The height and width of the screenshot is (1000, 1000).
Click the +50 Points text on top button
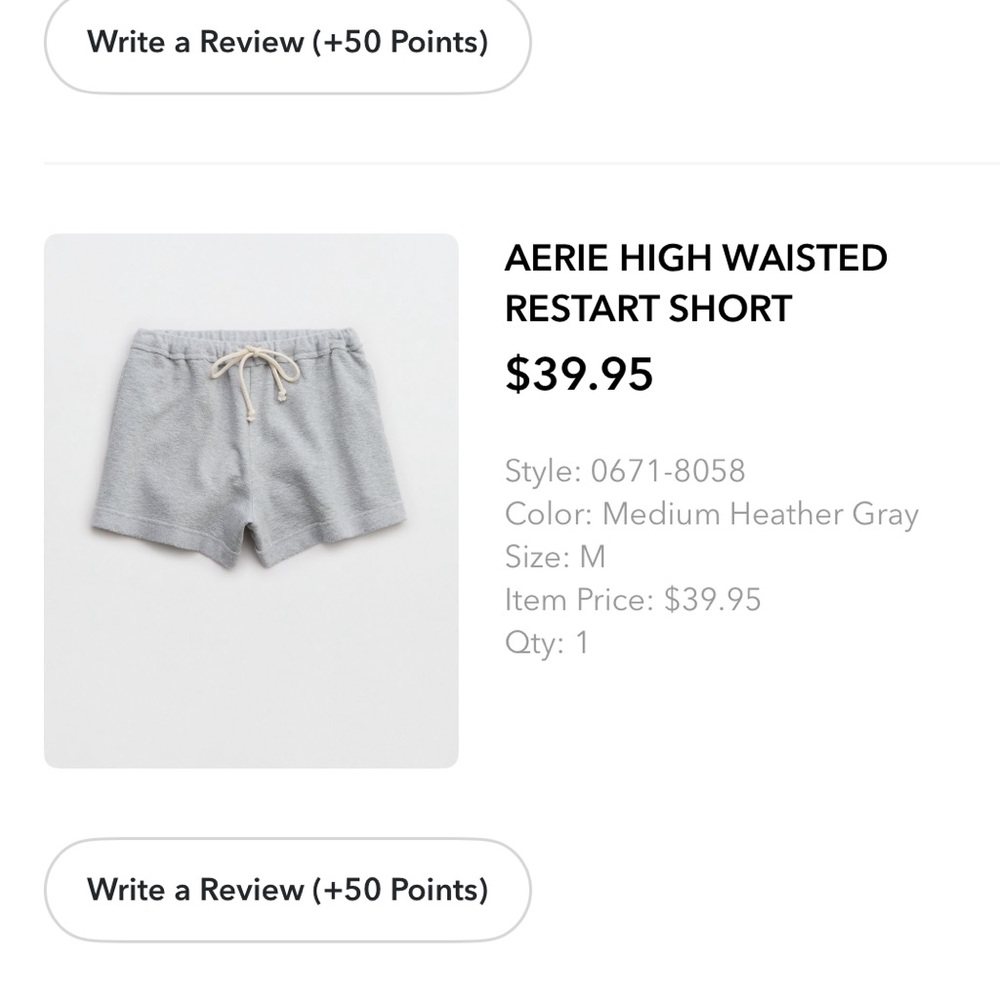pos(398,42)
